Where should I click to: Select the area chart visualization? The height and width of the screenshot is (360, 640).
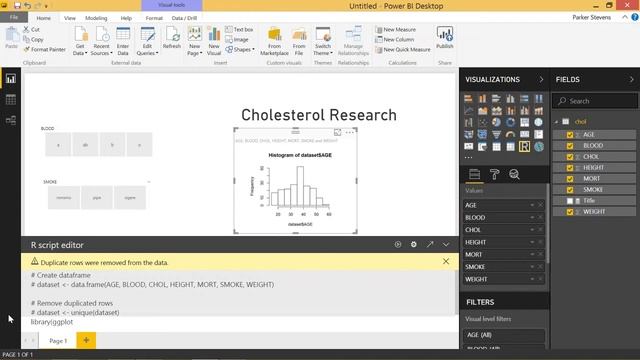pos(482,110)
